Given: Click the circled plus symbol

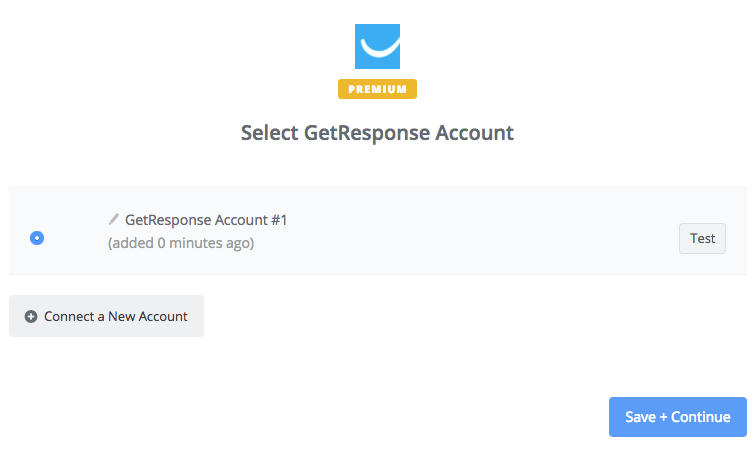Looking at the screenshot, I should [x=31, y=316].
